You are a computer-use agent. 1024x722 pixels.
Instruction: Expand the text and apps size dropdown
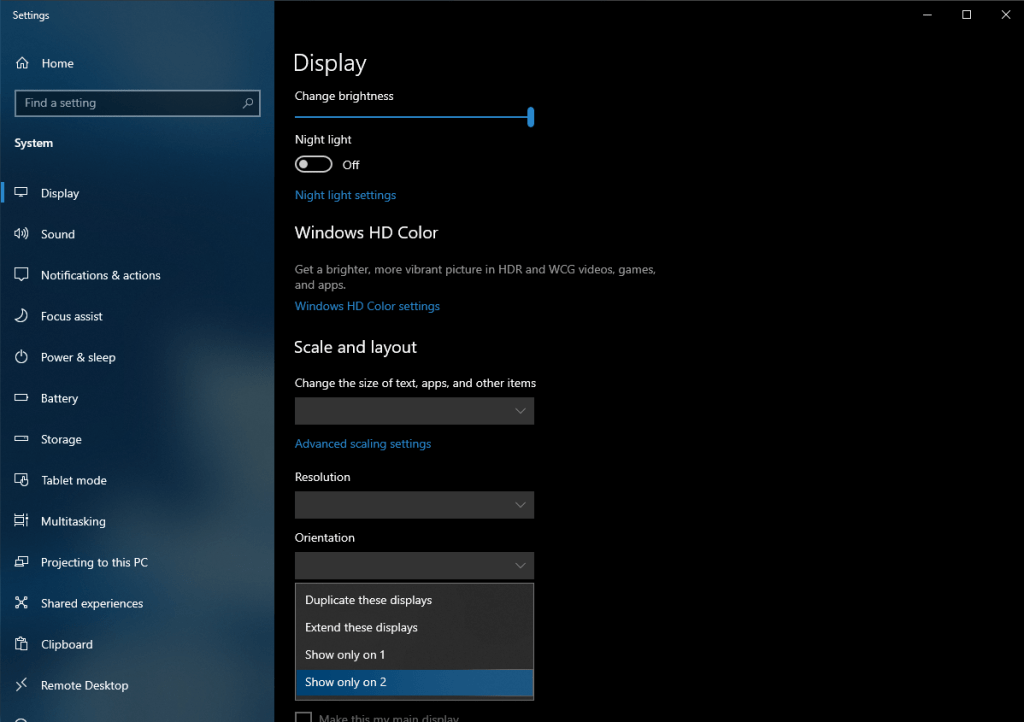pyautogui.click(x=414, y=411)
